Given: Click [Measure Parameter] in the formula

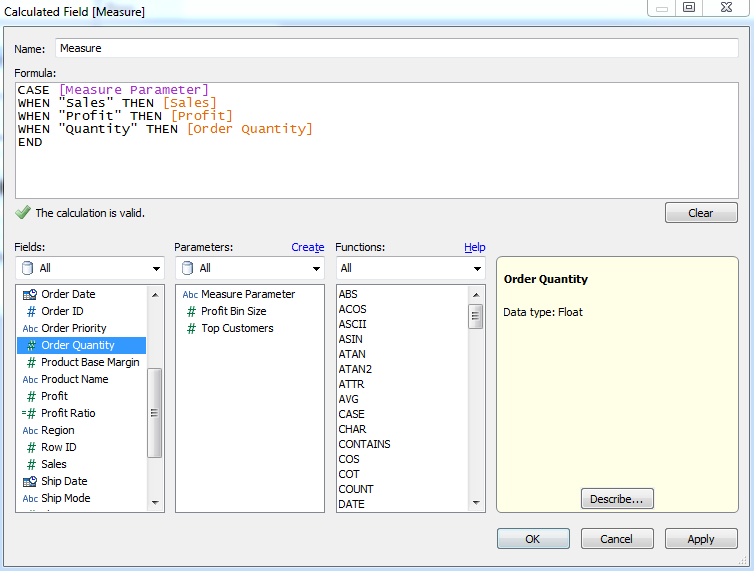Looking at the screenshot, I should [134, 90].
